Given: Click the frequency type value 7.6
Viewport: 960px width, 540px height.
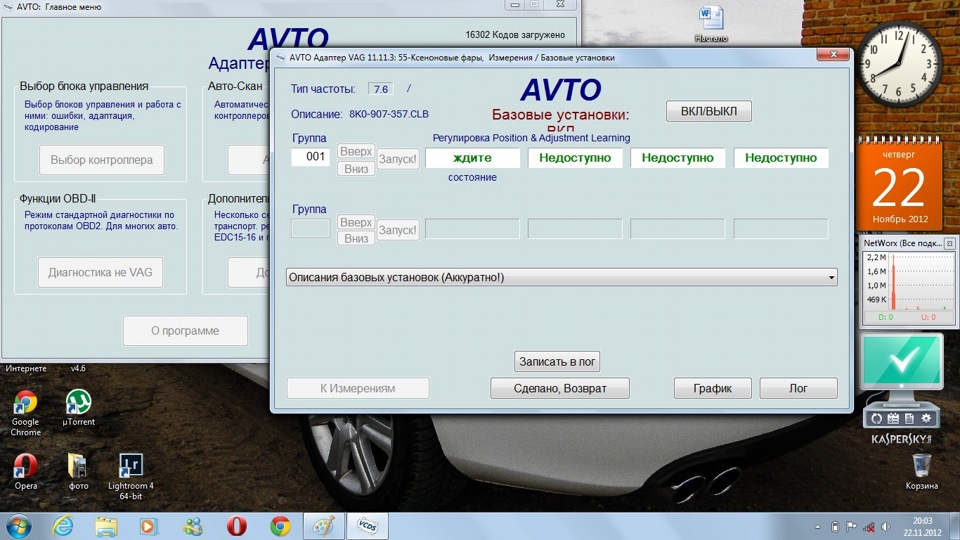Looking at the screenshot, I should click(x=381, y=89).
